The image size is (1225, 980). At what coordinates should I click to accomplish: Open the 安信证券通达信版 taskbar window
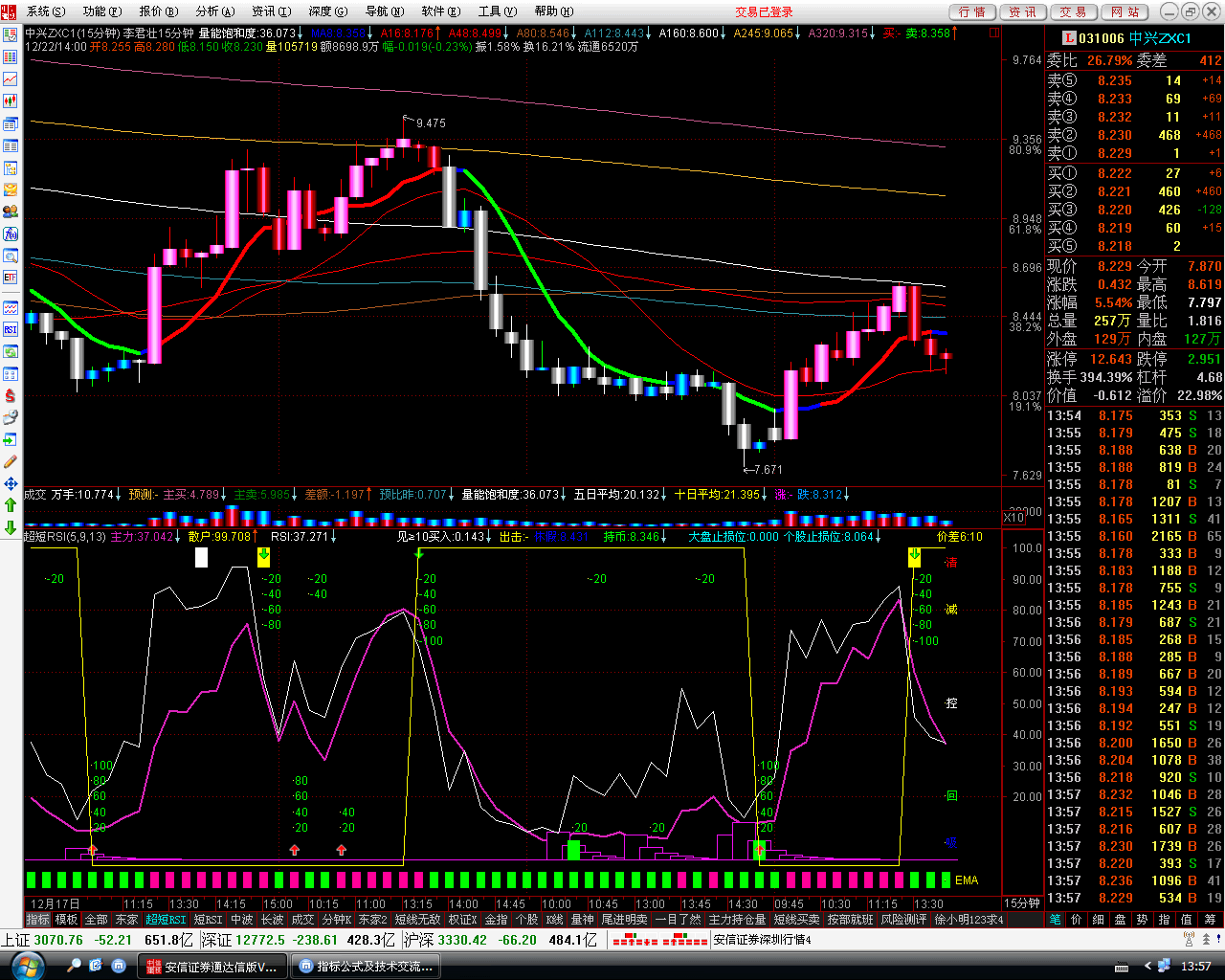click(214, 966)
